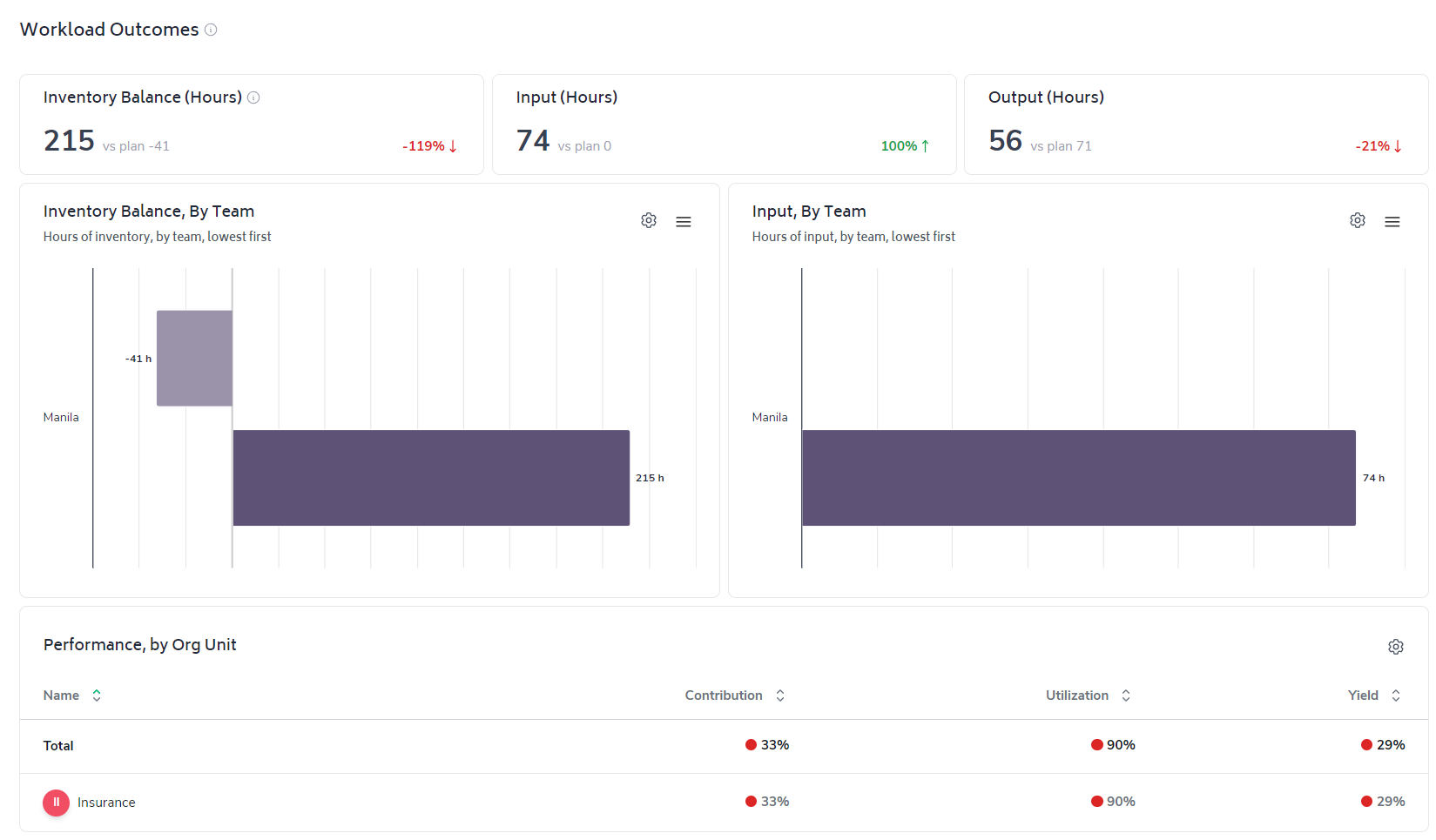Click the 74 h input bar for Manila
The width and height of the screenshot is (1436, 840).
(1079, 478)
